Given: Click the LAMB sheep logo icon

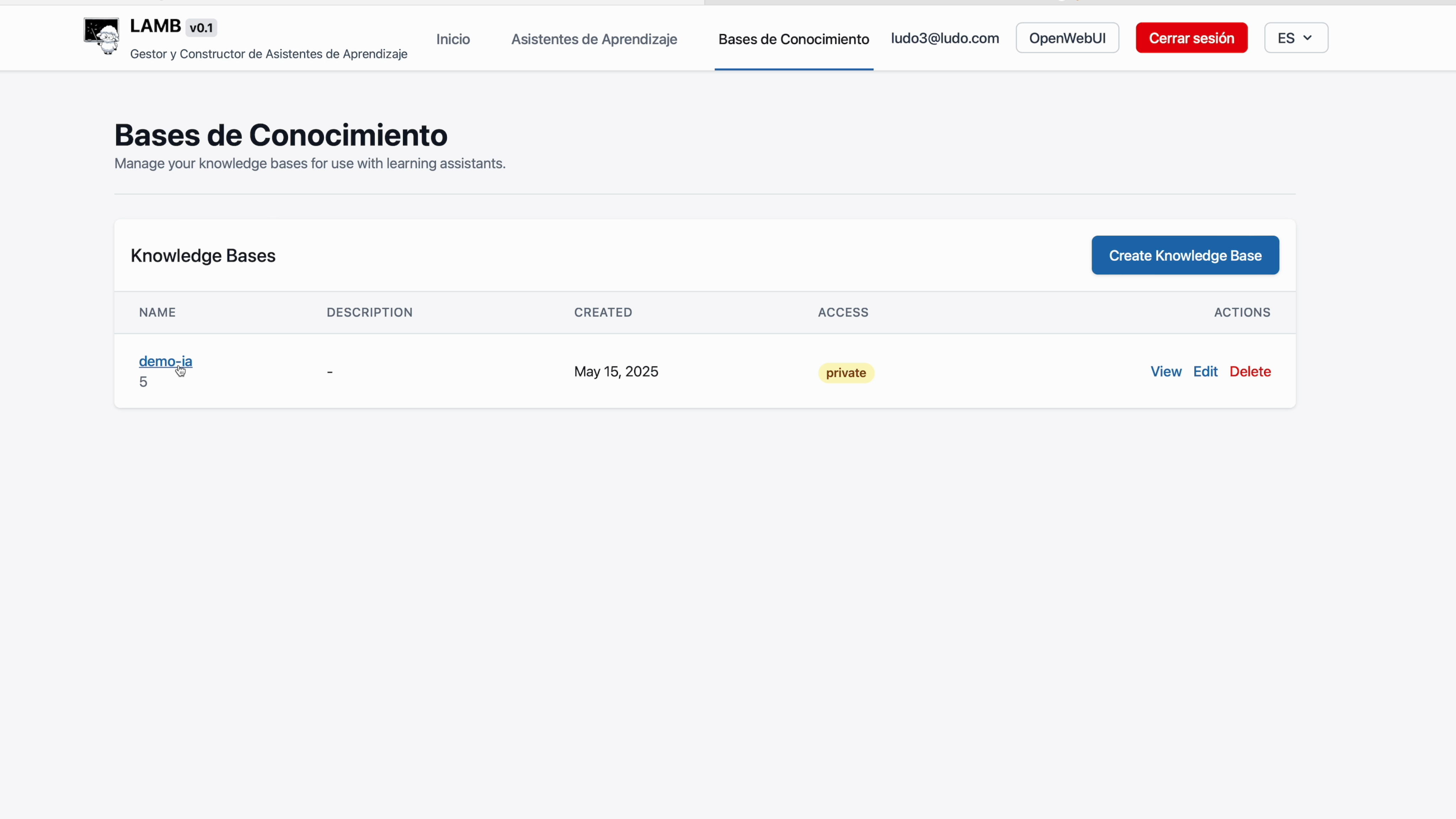Looking at the screenshot, I should pos(102,36).
